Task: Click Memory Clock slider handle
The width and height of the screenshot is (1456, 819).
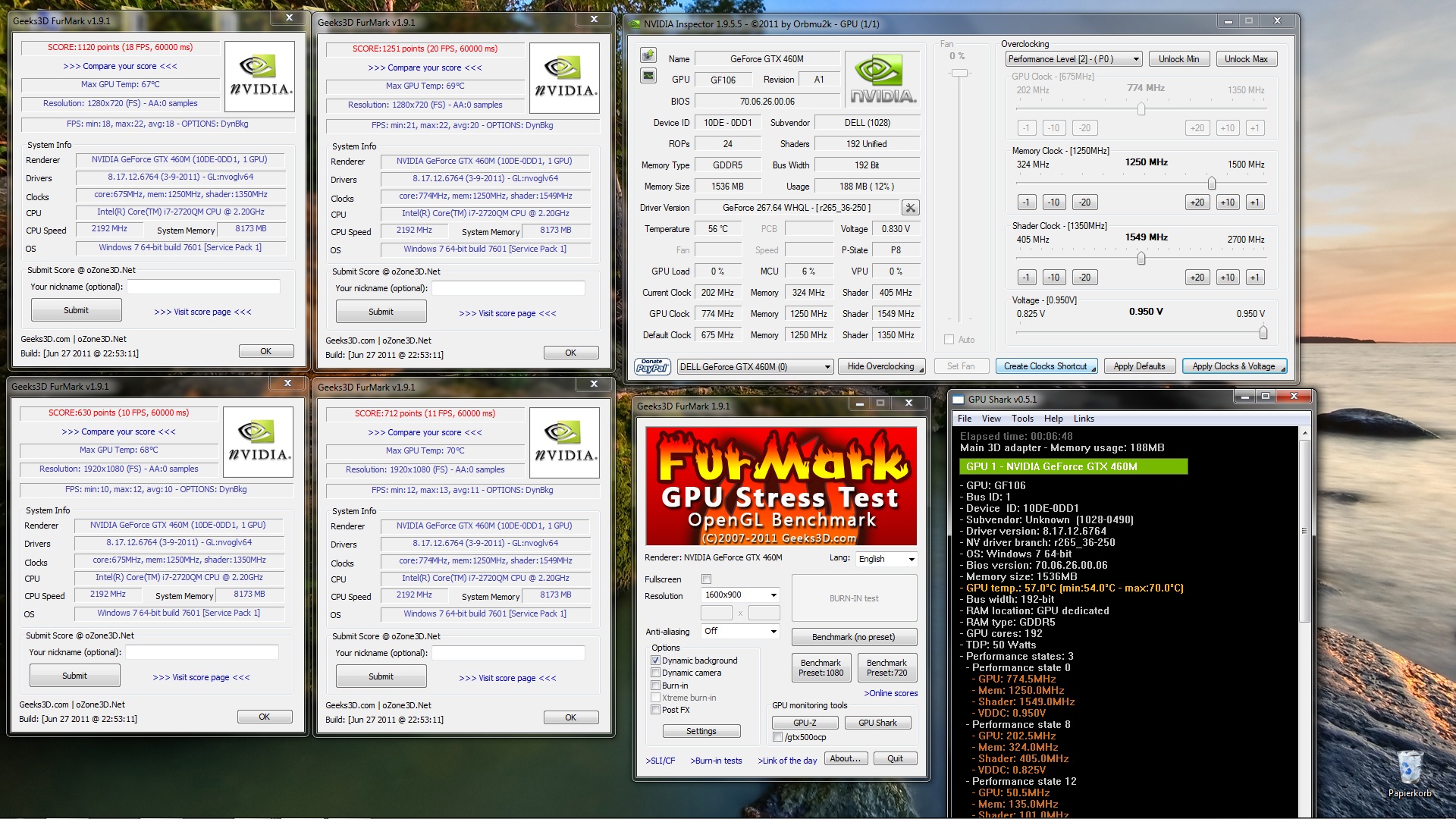Action: click(1211, 184)
